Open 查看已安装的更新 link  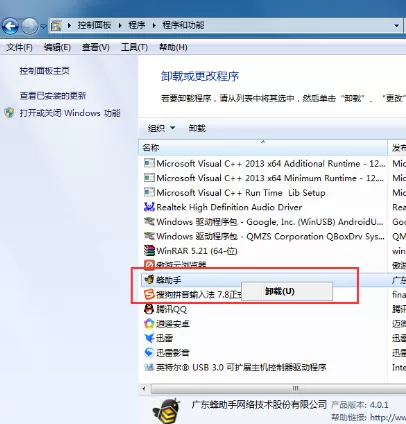(x=53, y=96)
